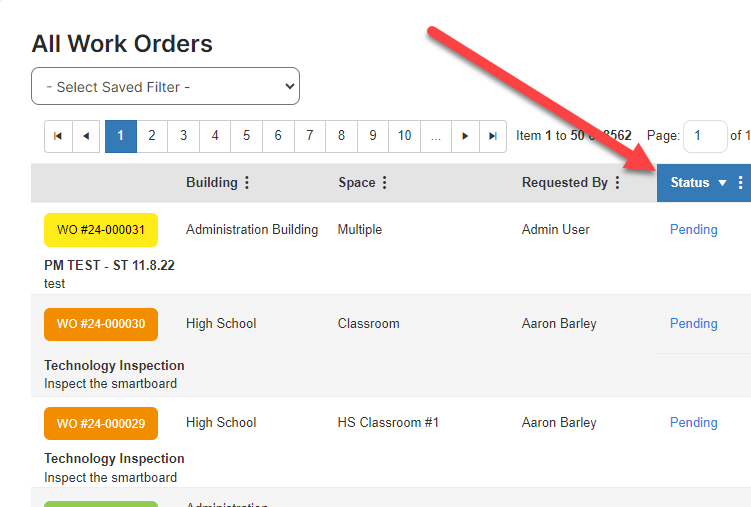Select page 5 in pagination

(246, 136)
